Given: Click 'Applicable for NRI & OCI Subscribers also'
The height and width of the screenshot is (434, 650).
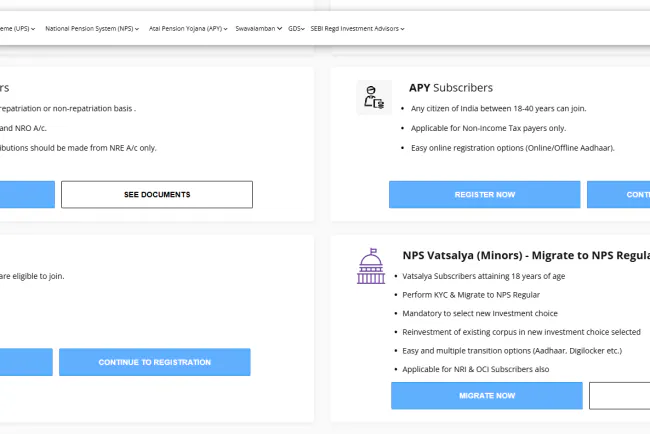Looking at the screenshot, I should click(475, 369).
